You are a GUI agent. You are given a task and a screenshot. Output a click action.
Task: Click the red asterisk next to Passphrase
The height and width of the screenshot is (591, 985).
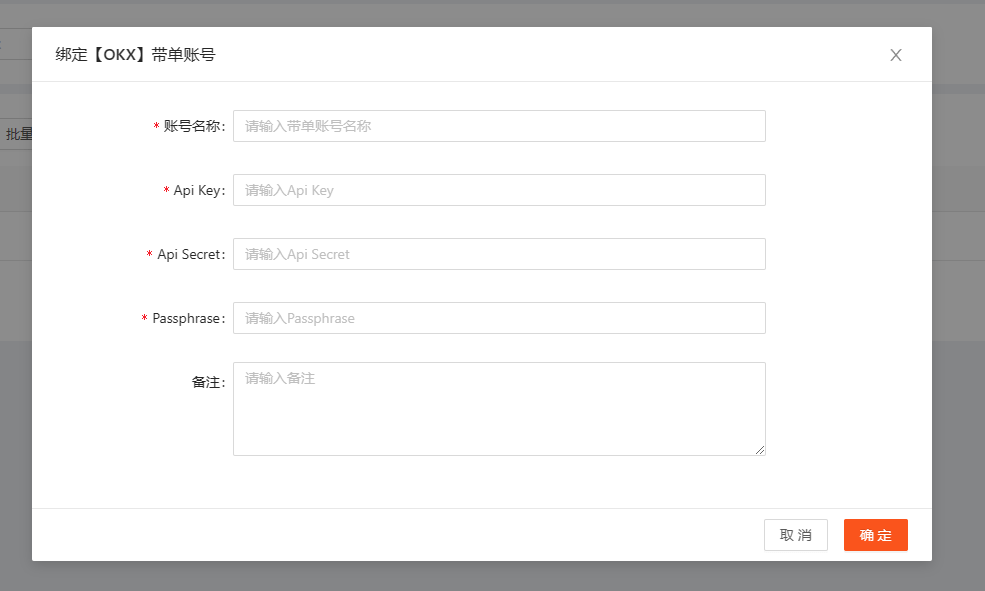[x=144, y=318]
